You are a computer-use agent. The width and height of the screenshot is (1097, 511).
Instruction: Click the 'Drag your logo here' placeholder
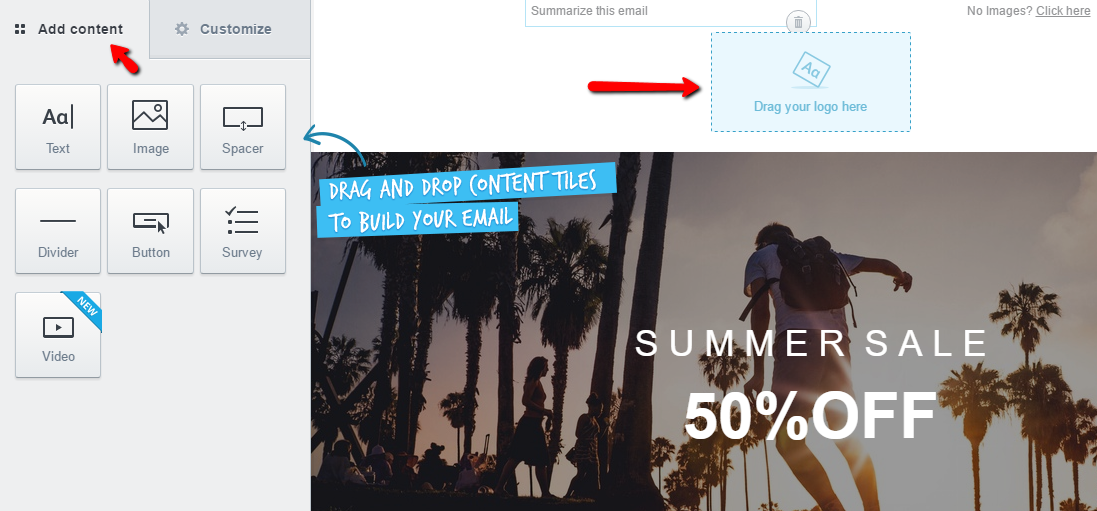coord(811,82)
